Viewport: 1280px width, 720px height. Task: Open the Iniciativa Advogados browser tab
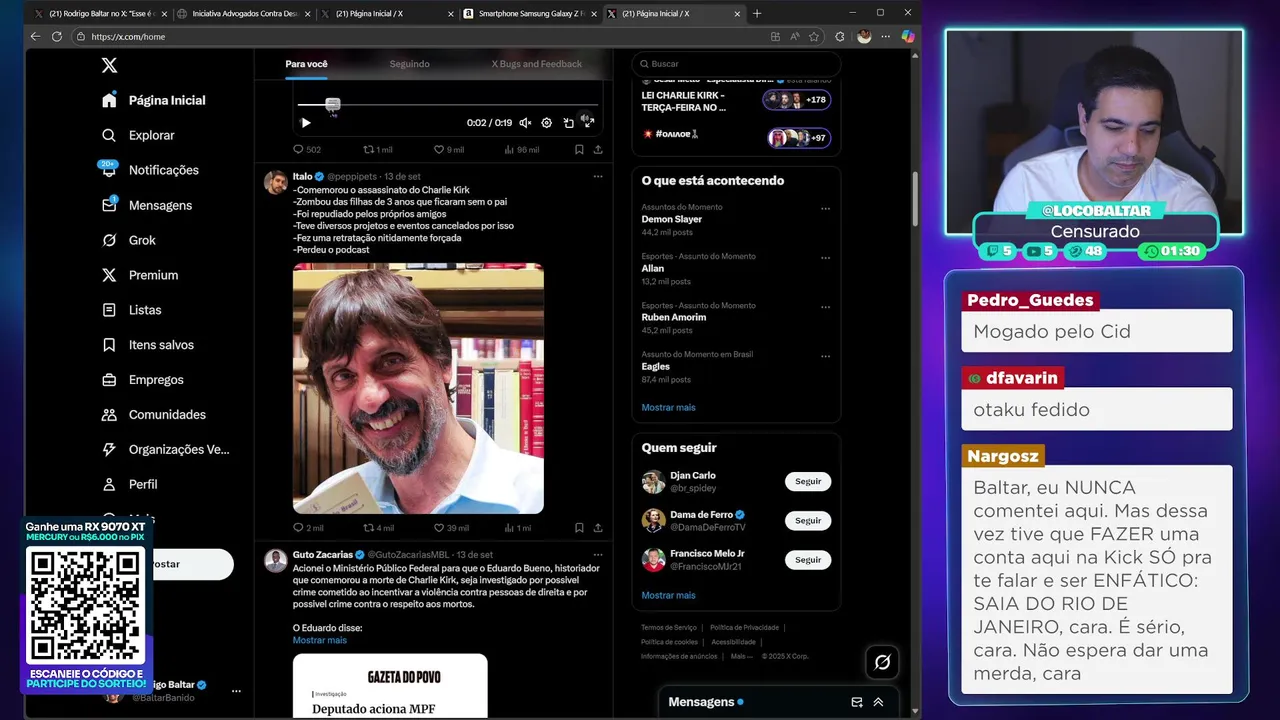243,13
